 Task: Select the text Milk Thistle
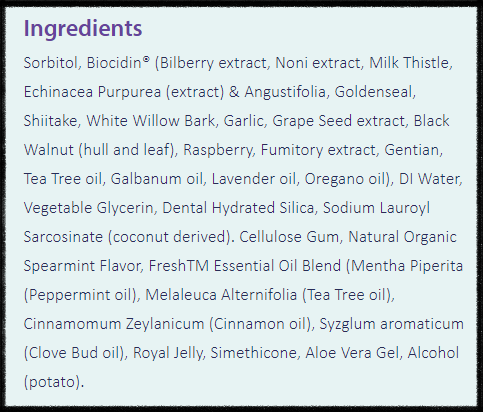click(x=409, y=63)
